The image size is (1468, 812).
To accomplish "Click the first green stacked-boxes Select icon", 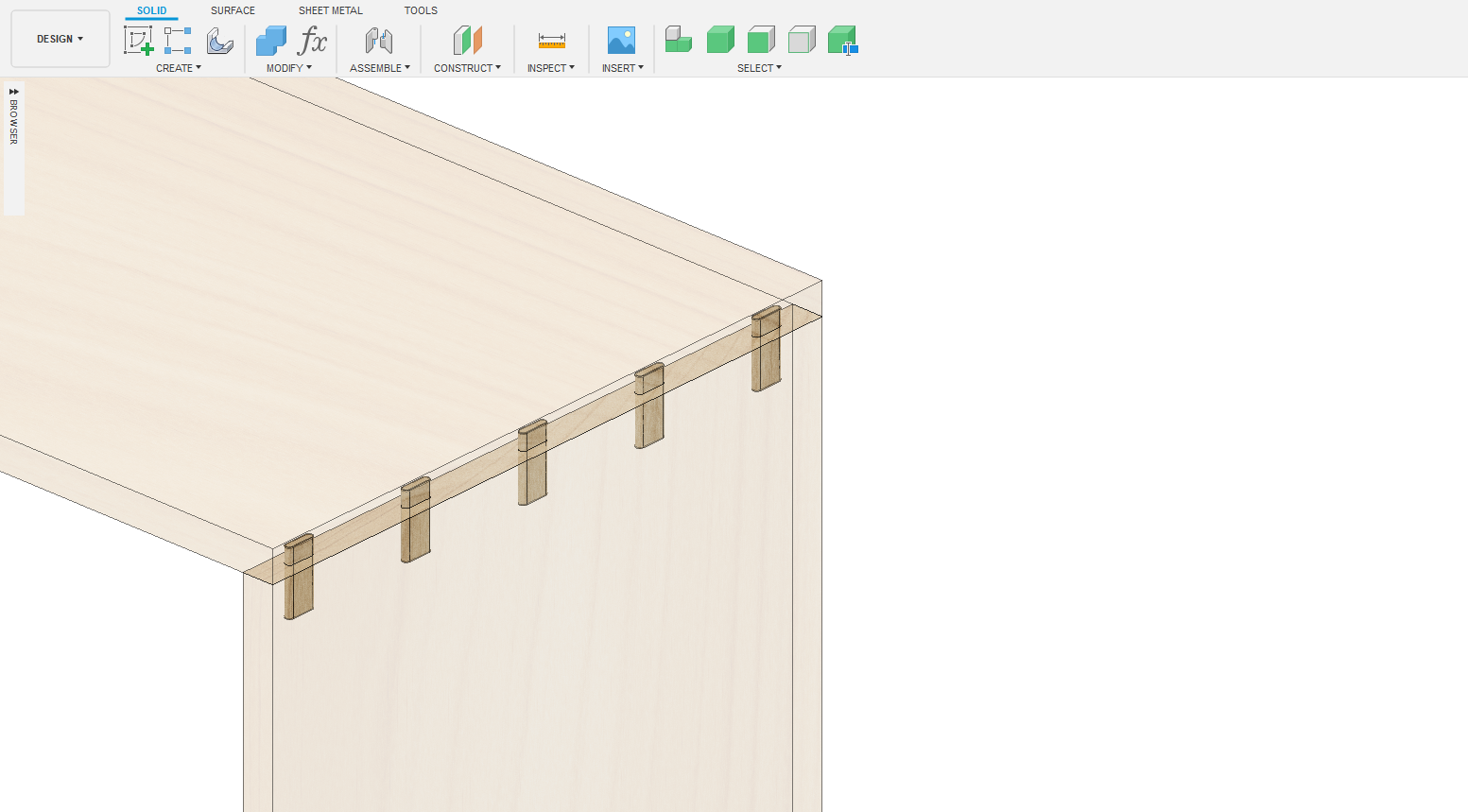I will pos(679,40).
